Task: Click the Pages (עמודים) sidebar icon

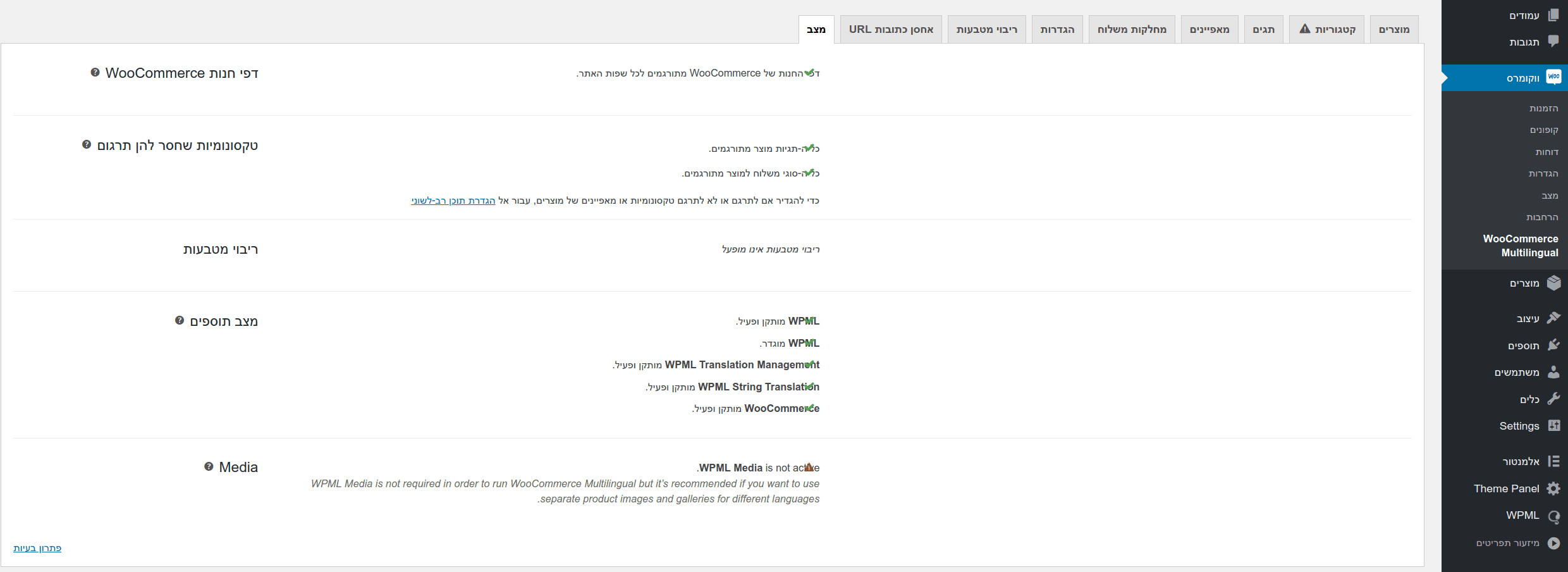Action: click(1553, 15)
